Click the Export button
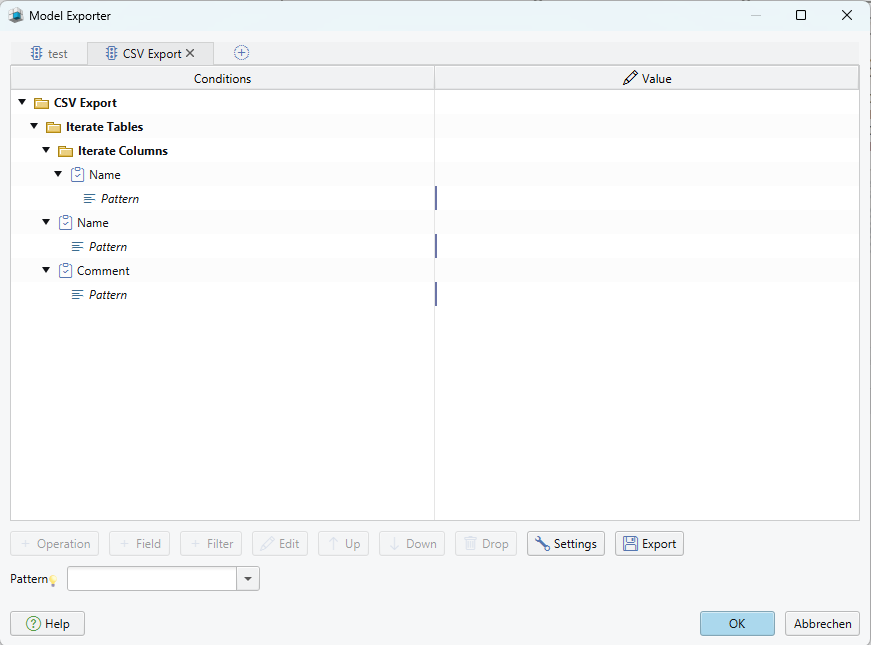The width and height of the screenshot is (871, 645). [649, 543]
